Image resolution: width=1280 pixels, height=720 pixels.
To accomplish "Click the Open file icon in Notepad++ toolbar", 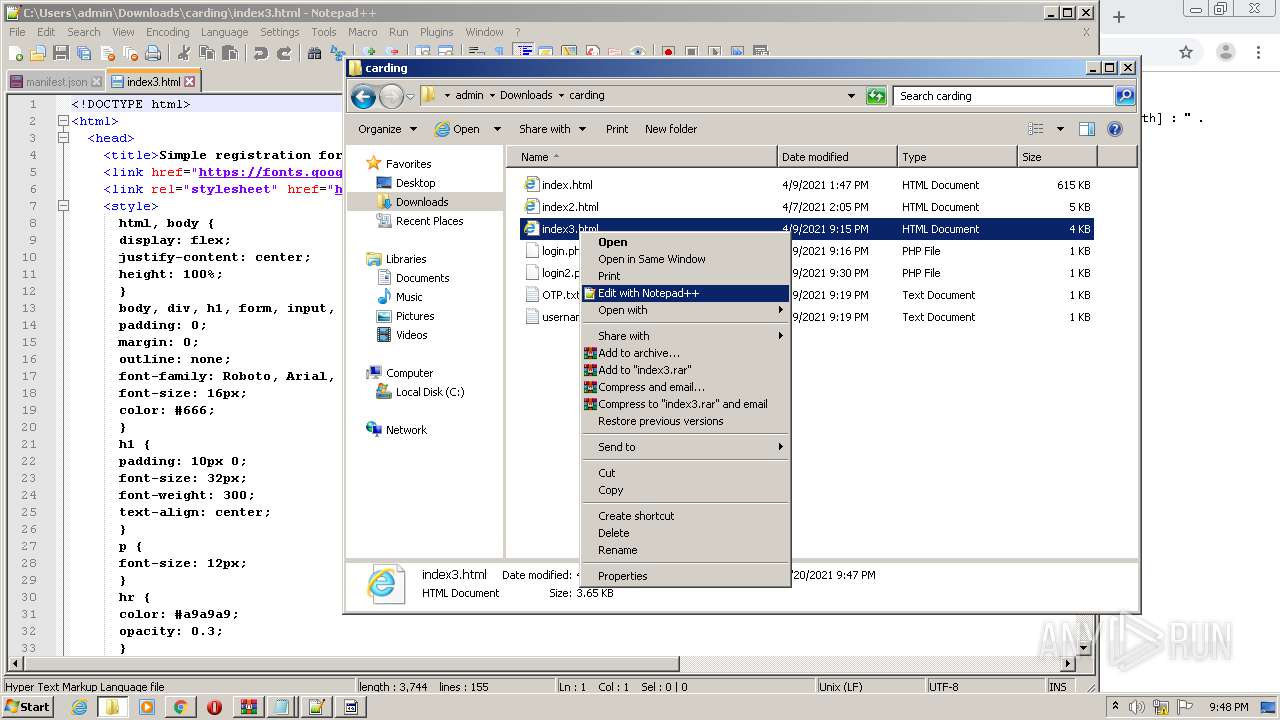I will [x=38, y=52].
